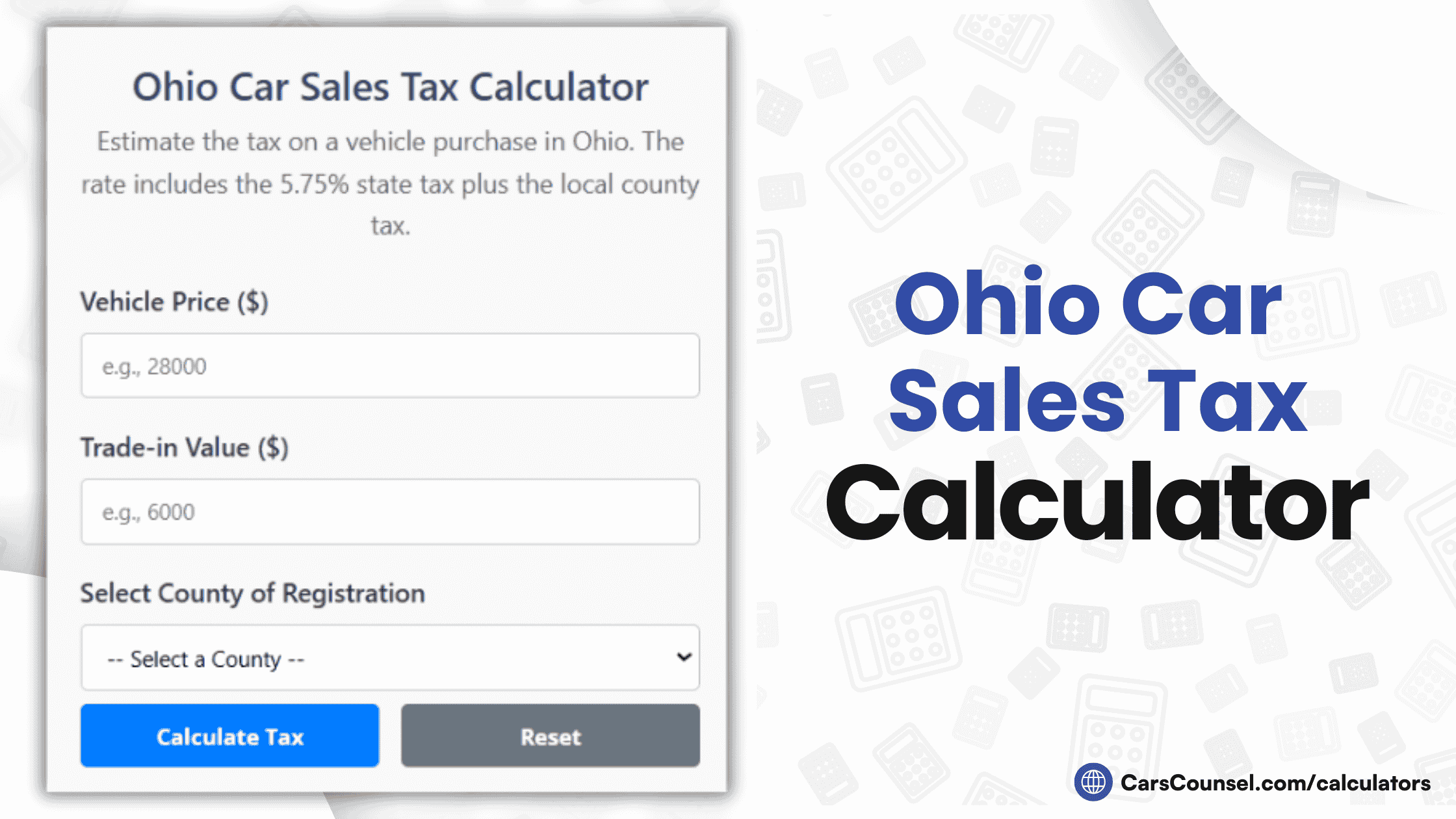
Task: Click the 5.75% tax description text
Action: [x=390, y=184]
